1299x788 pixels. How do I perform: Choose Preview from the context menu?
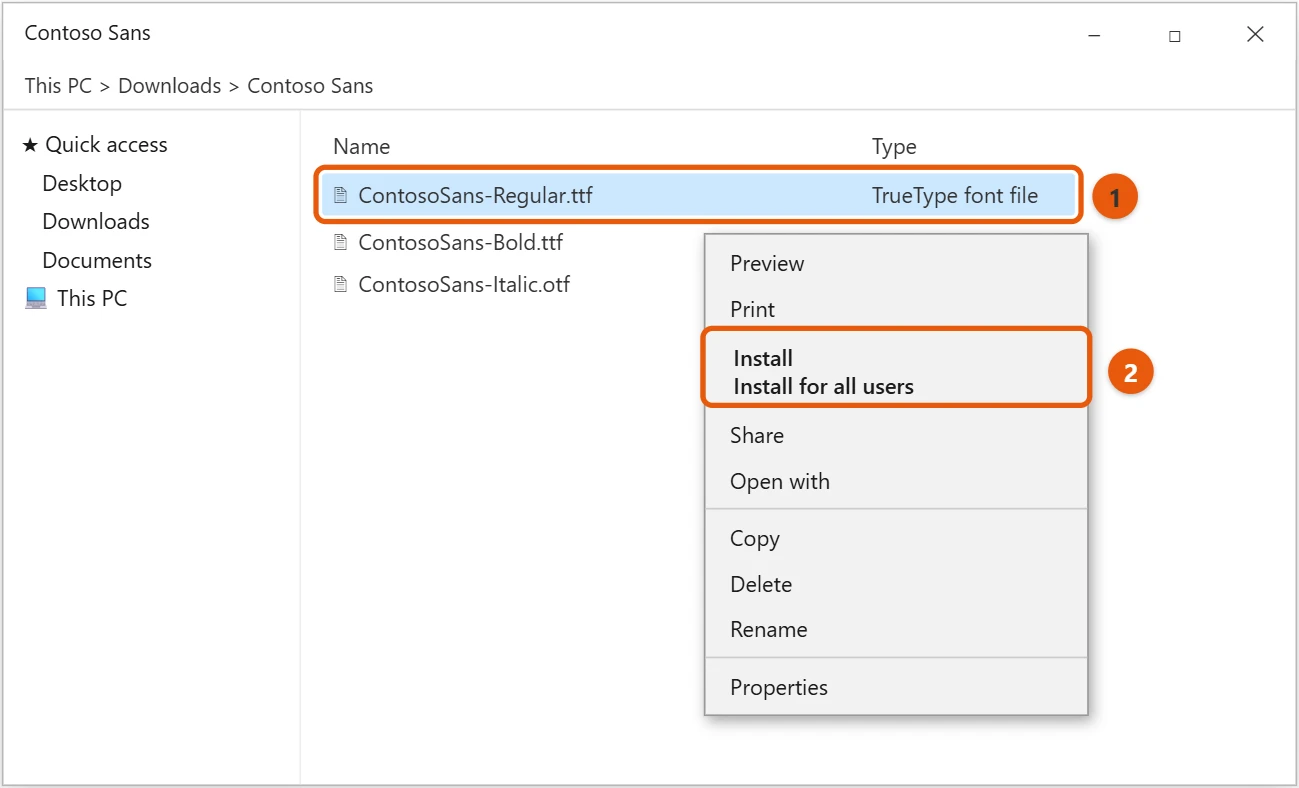[x=767, y=264]
